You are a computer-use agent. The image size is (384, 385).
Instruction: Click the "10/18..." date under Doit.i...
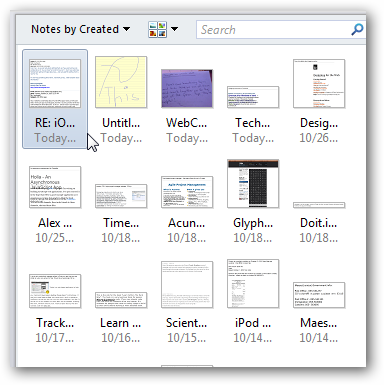[x=319, y=238]
